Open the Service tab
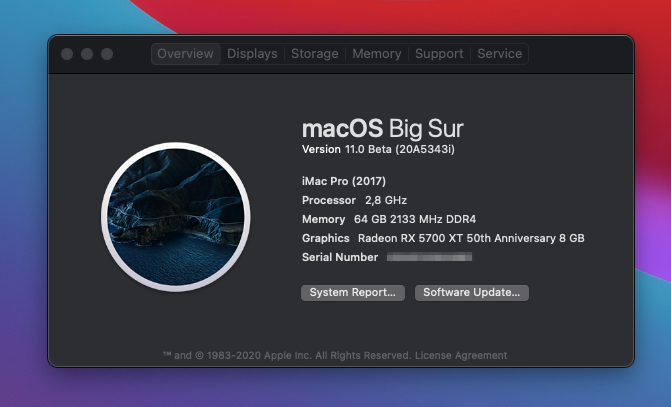Viewport: 671px width, 407px height. [x=499, y=54]
